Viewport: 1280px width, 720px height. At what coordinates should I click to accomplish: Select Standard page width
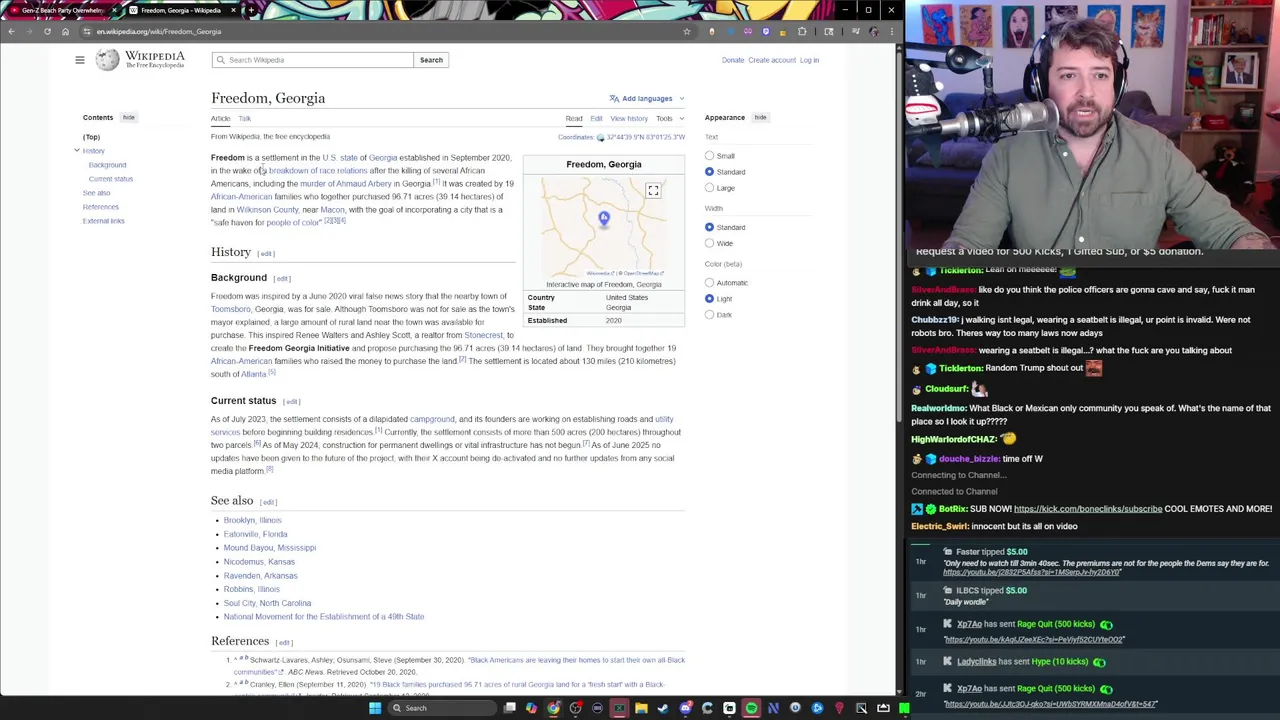[709, 227]
